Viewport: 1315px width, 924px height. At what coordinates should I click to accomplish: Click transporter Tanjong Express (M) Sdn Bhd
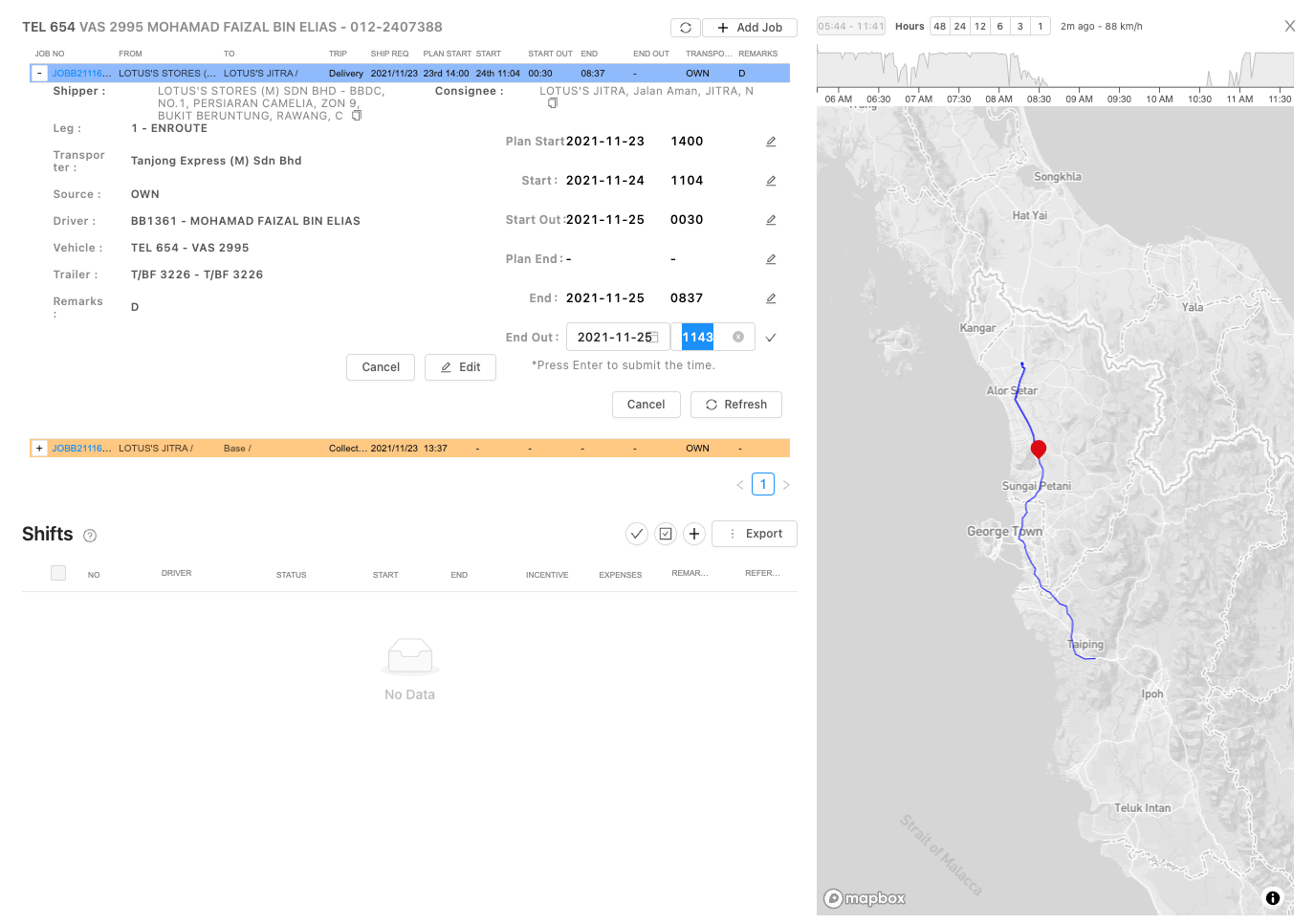[x=216, y=161]
